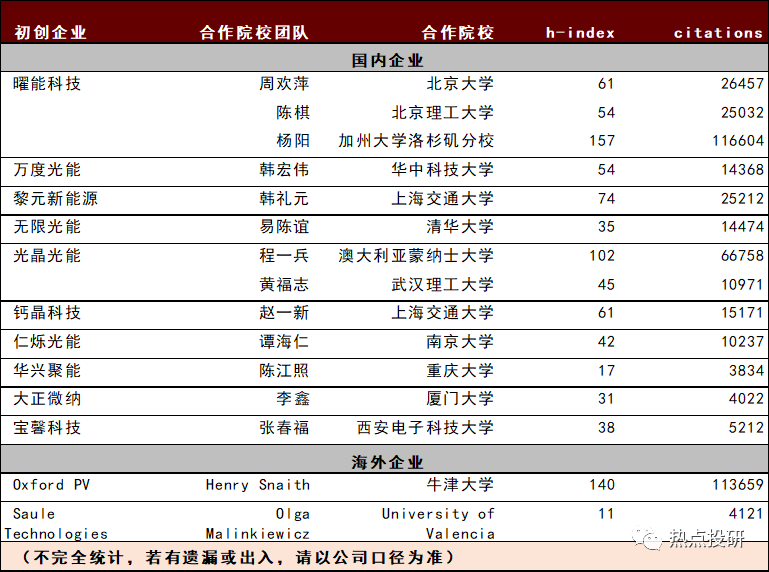Select the school cell 华中科技大学

pos(442,169)
